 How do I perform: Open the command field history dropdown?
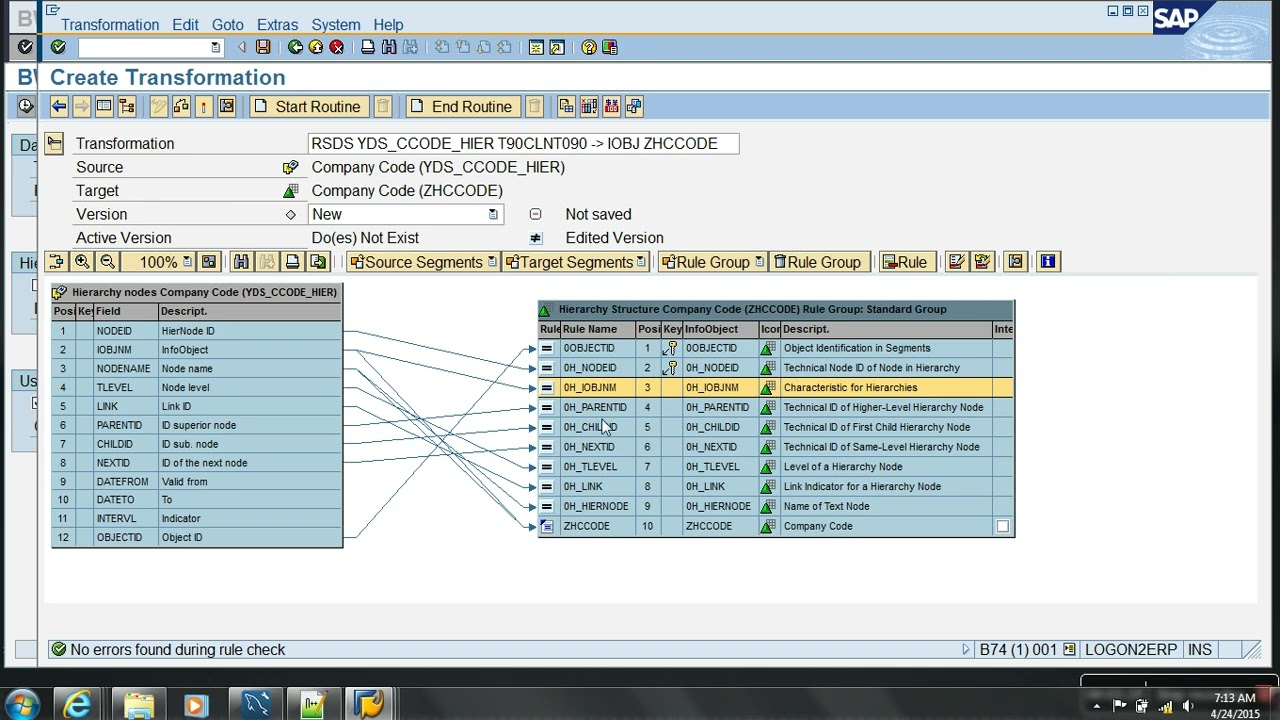tap(215, 47)
